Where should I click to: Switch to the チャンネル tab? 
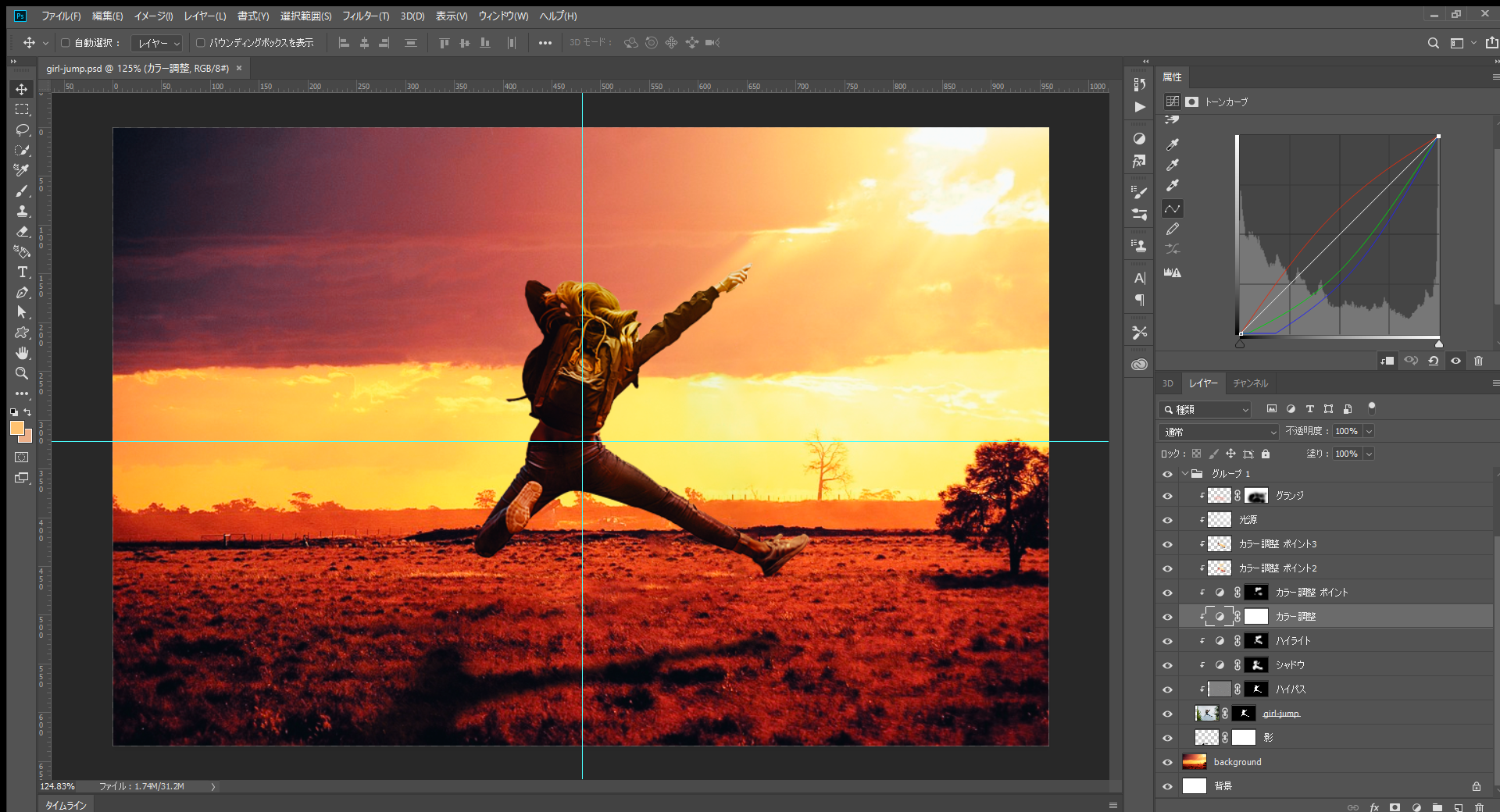pyautogui.click(x=1250, y=383)
